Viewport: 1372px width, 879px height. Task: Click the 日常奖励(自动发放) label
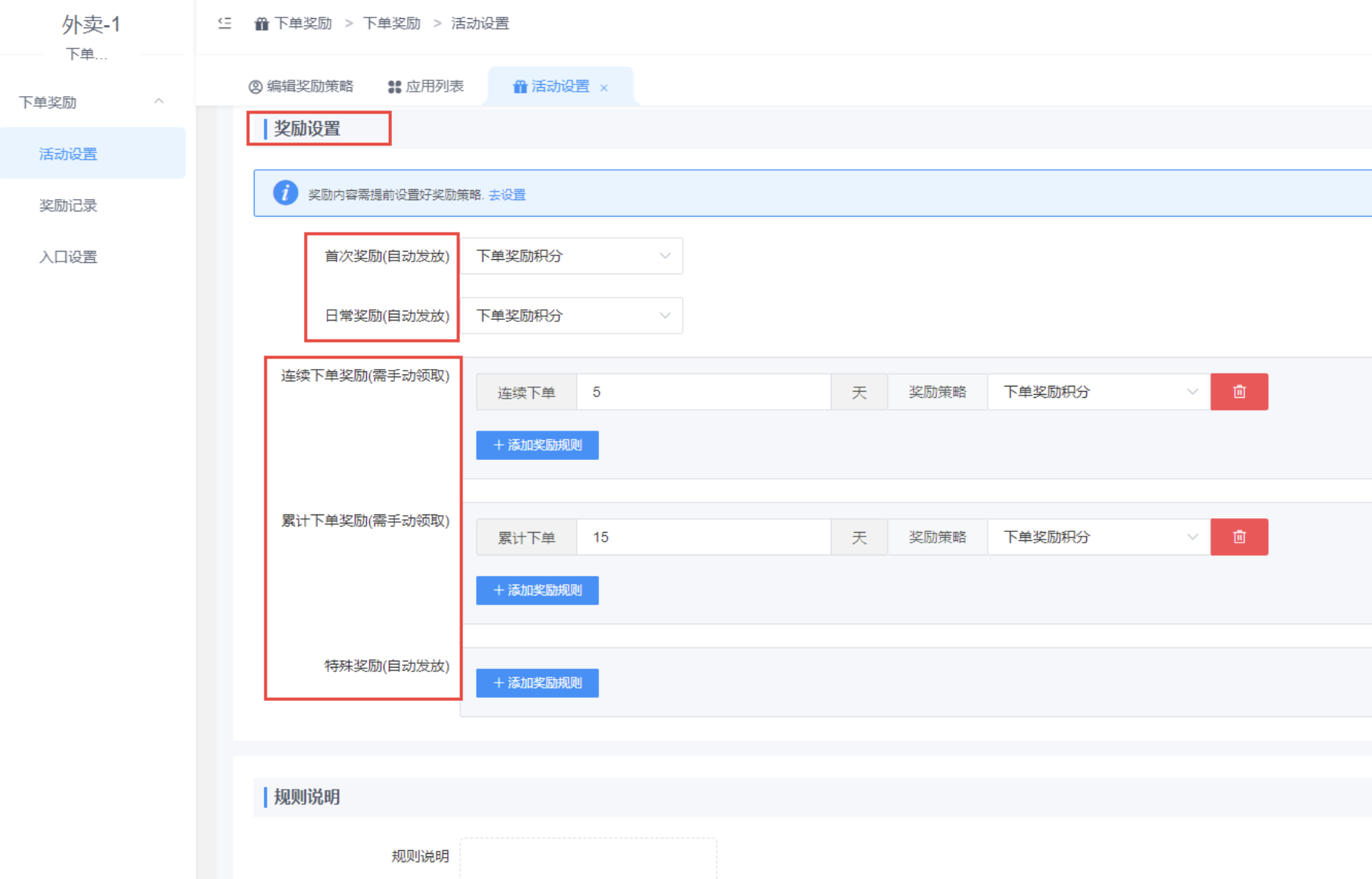coord(387,315)
